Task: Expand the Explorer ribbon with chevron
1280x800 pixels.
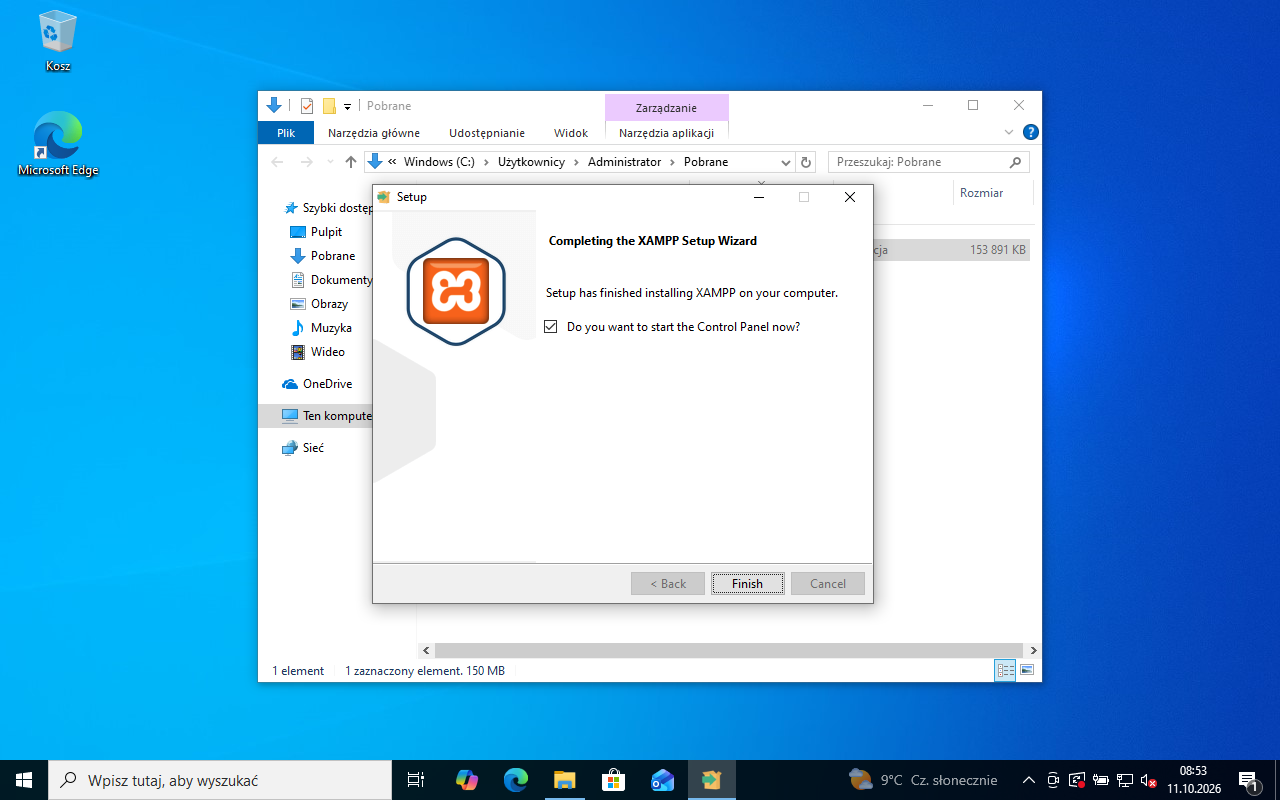Action: click(x=1009, y=132)
